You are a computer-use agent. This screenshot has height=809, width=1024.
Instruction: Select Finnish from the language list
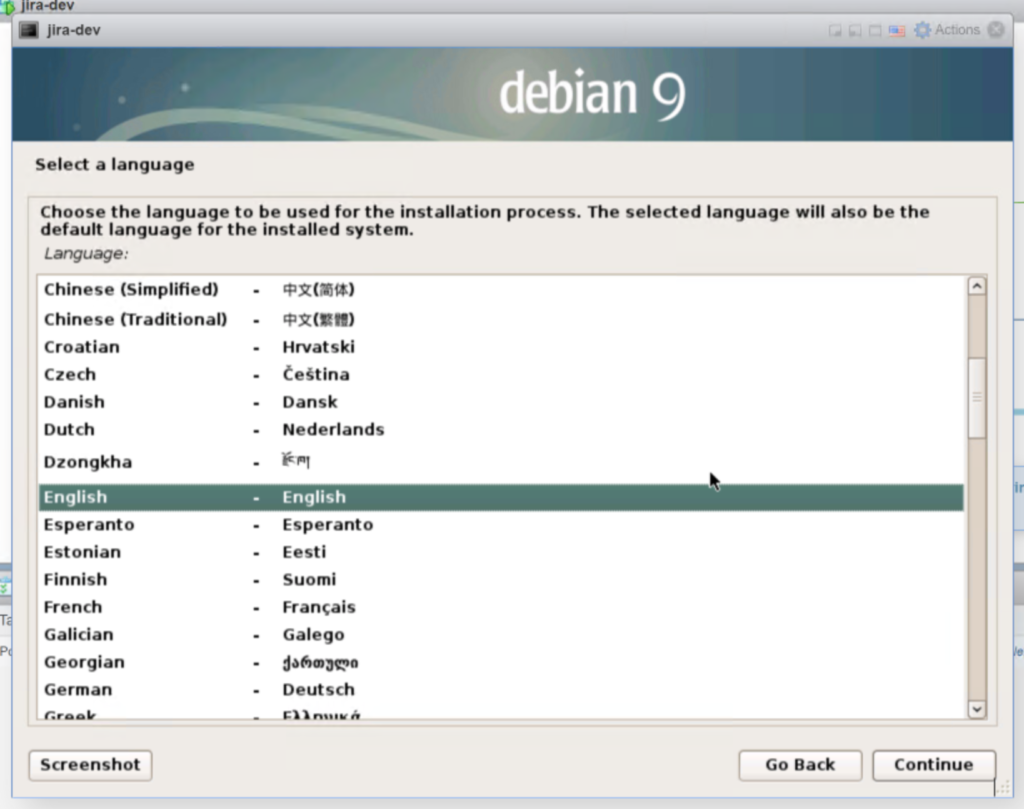(x=501, y=579)
